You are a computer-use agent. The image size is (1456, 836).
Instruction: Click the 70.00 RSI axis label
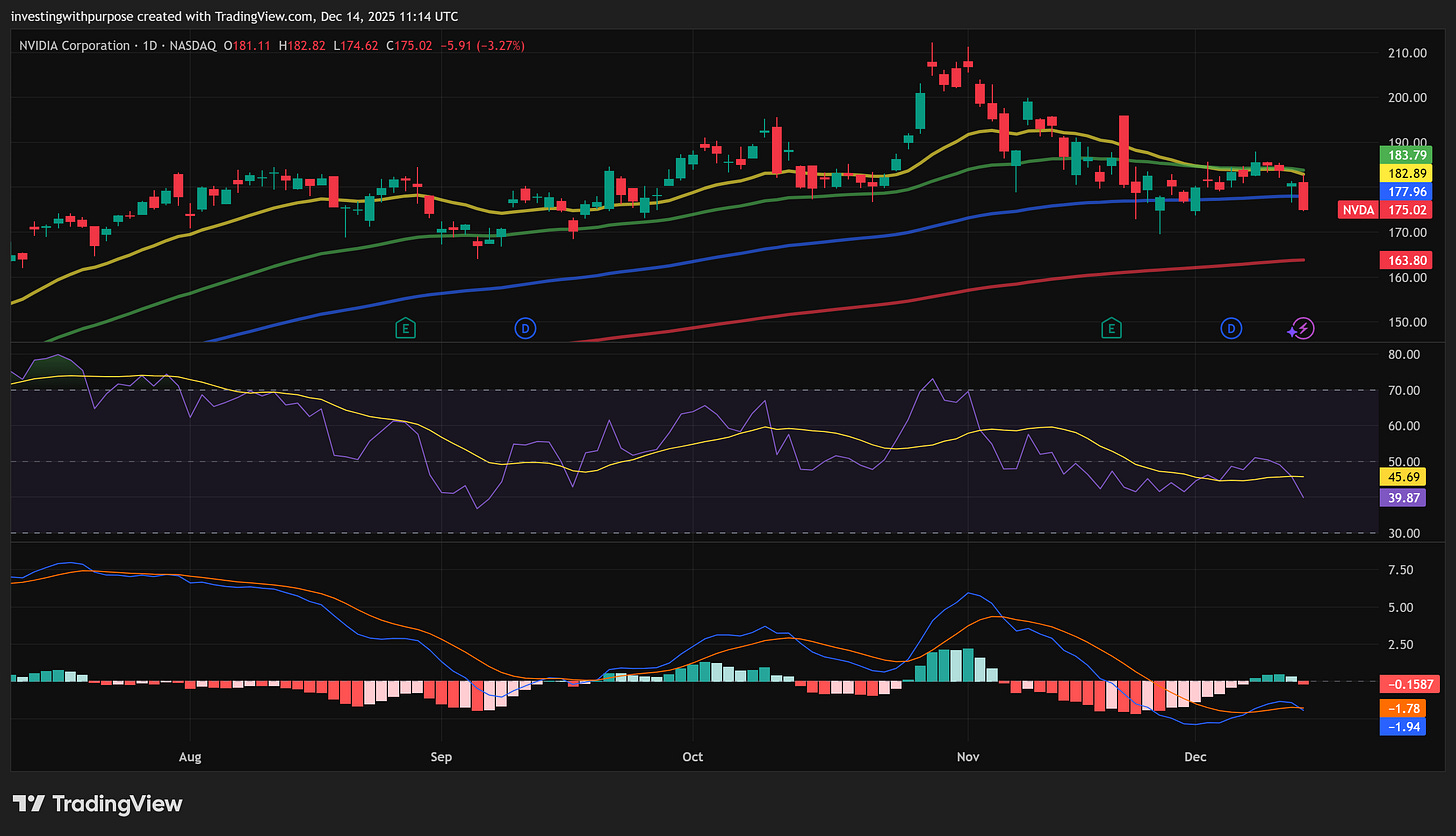coord(1404,391)
